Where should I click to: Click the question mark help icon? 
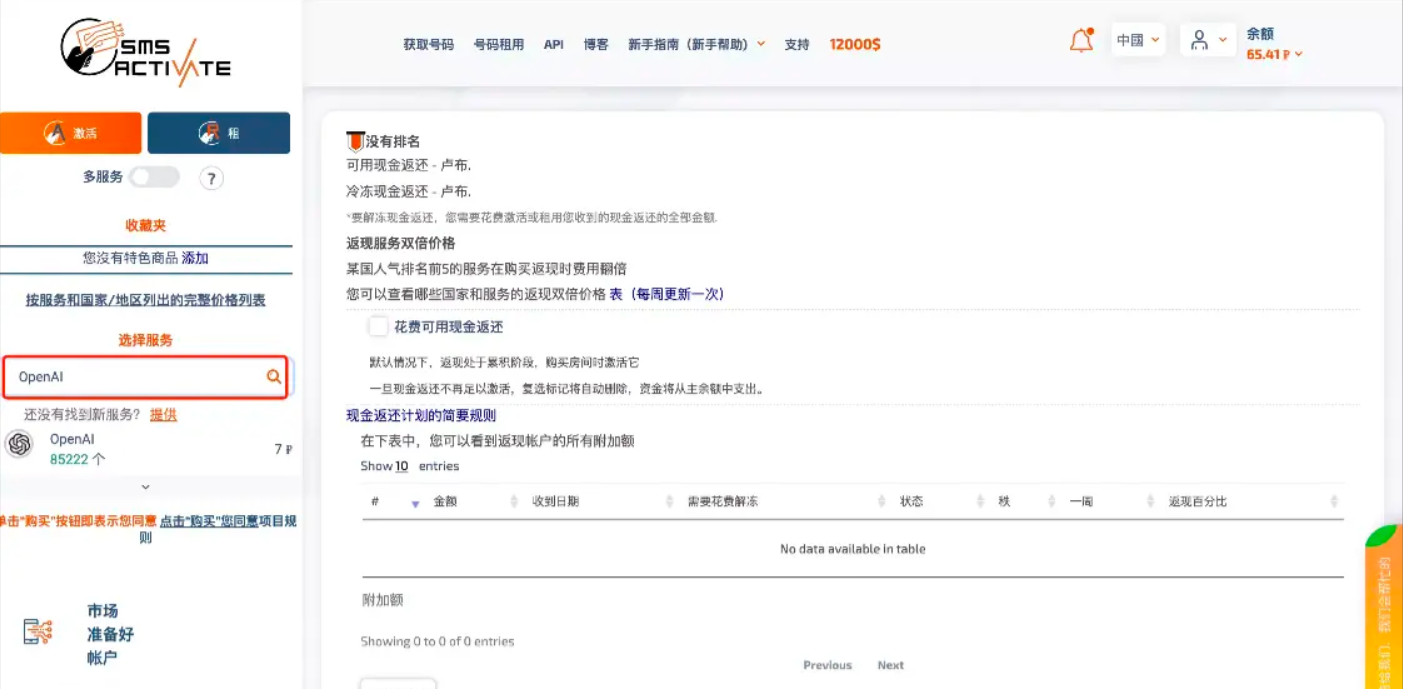coord(211,178)
